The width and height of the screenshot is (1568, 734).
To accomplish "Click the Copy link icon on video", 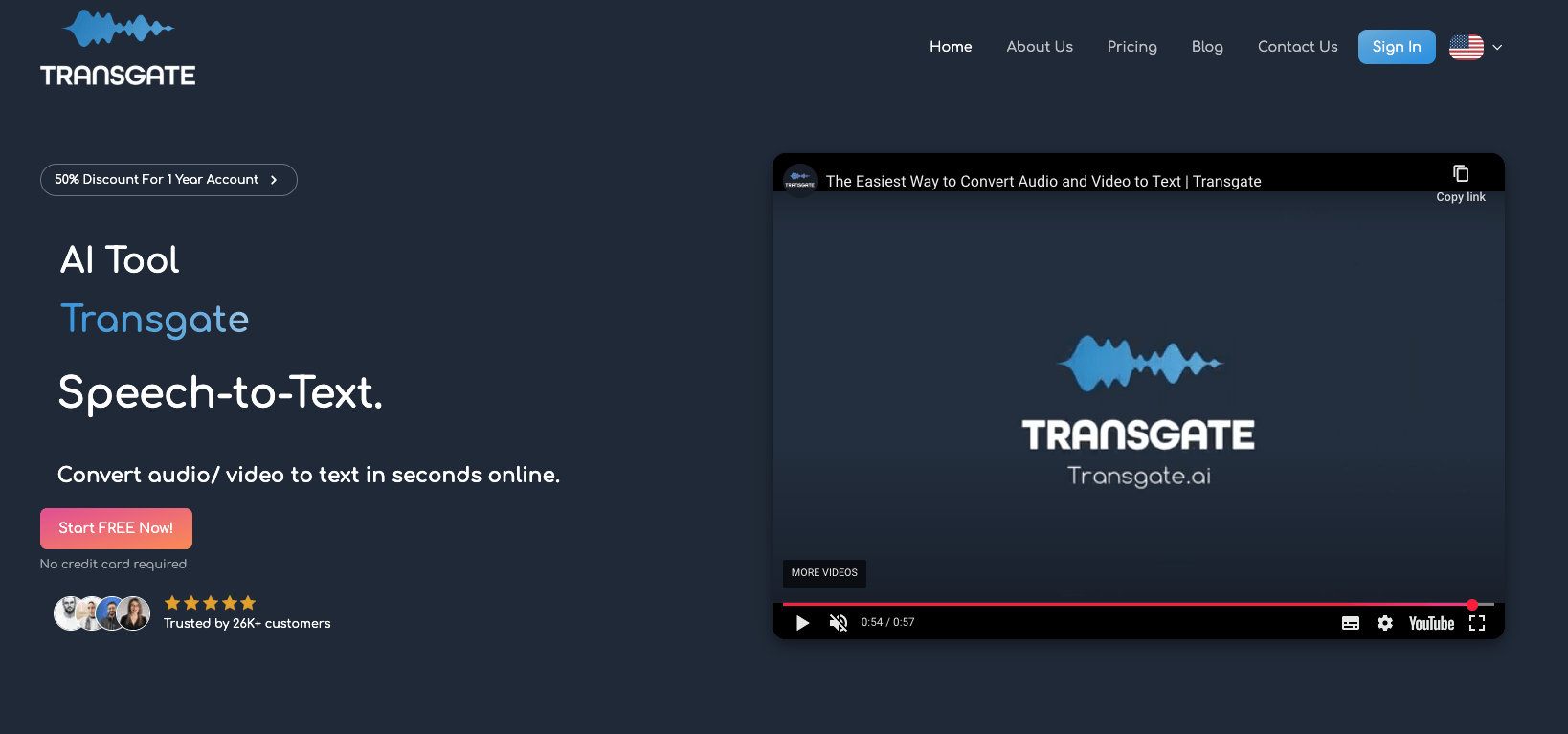I will [x=1461, y=173].
